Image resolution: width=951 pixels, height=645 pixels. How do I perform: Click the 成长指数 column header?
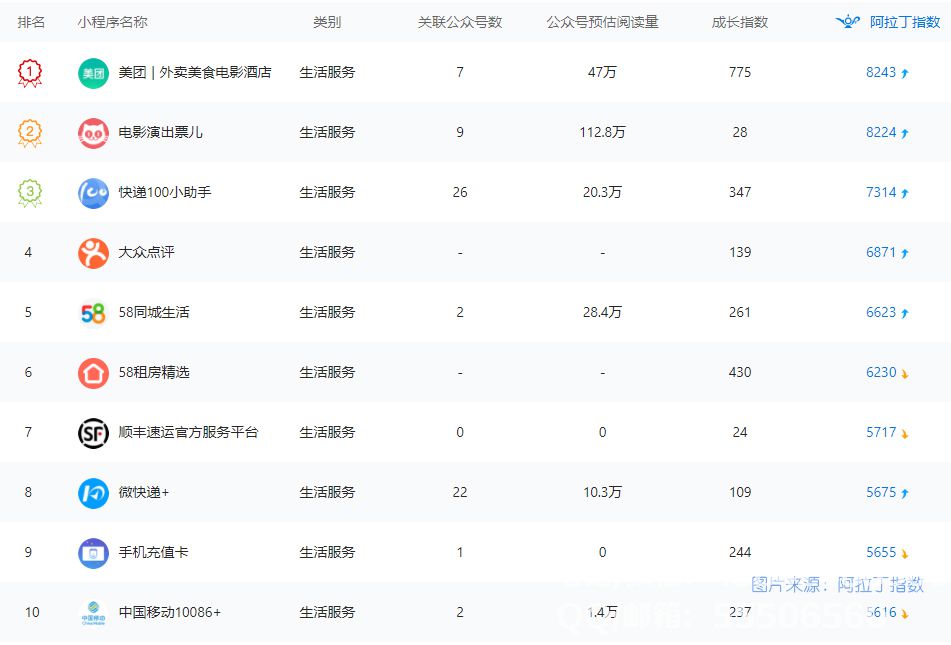click(x=740, y=22)
